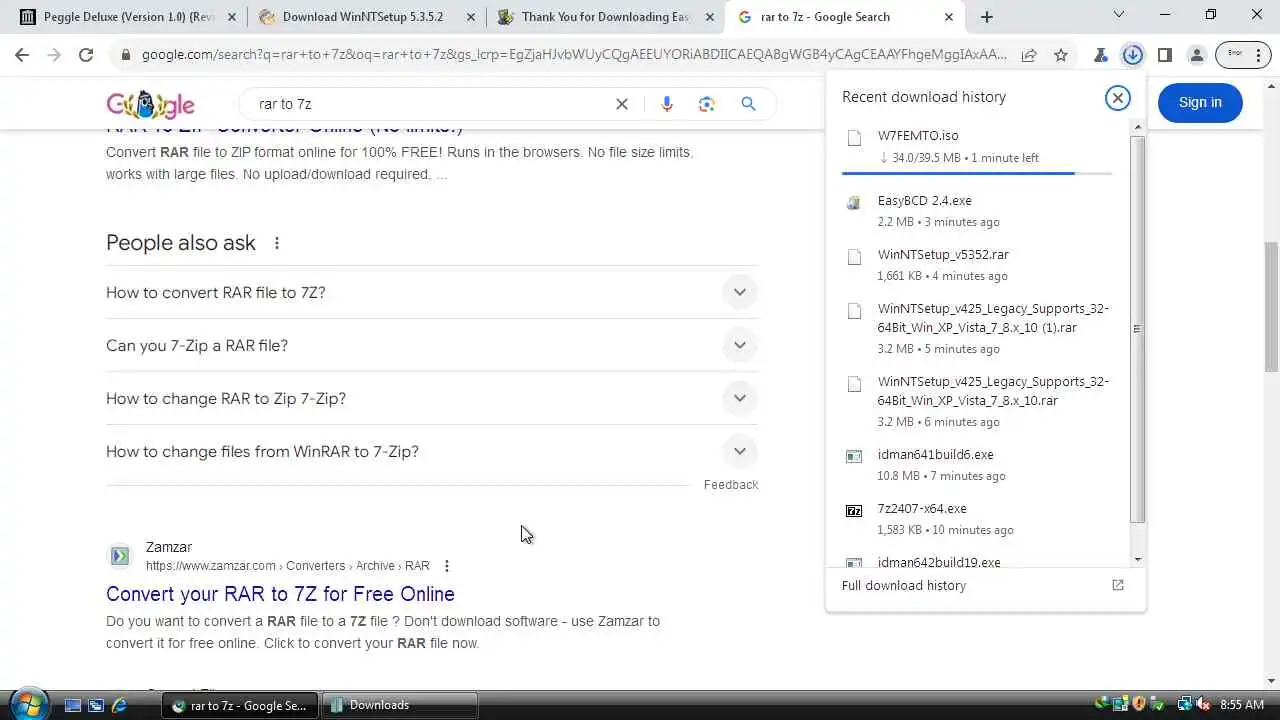Viewport: 1280px width, 720px height.
Task: Select the rar to 7z Google Search tab
Action: click(845, 17)
